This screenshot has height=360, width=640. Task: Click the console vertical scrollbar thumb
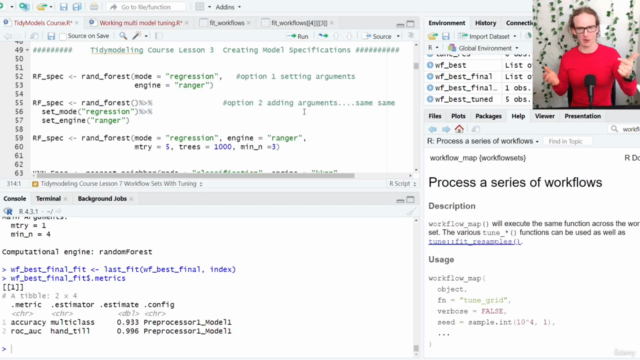(x=416, y=349)
